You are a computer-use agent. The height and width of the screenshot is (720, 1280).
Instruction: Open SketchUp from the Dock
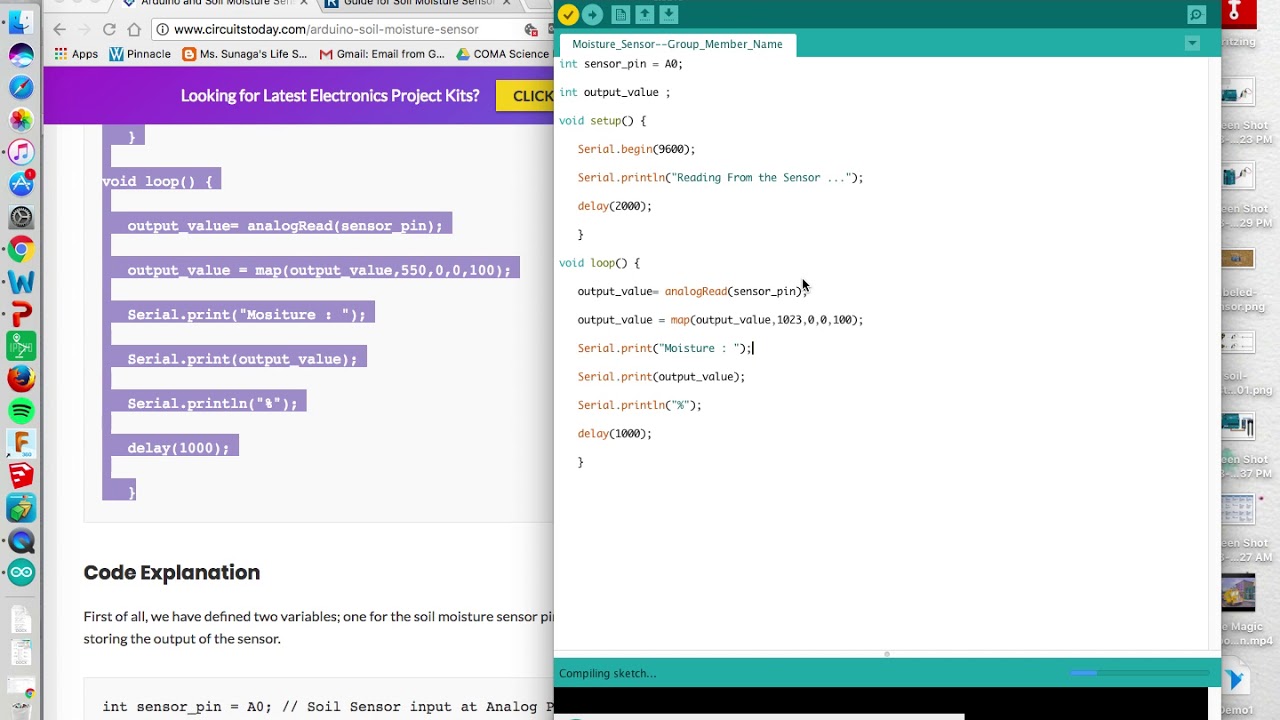pyautogui.click(x=21, y=475)
